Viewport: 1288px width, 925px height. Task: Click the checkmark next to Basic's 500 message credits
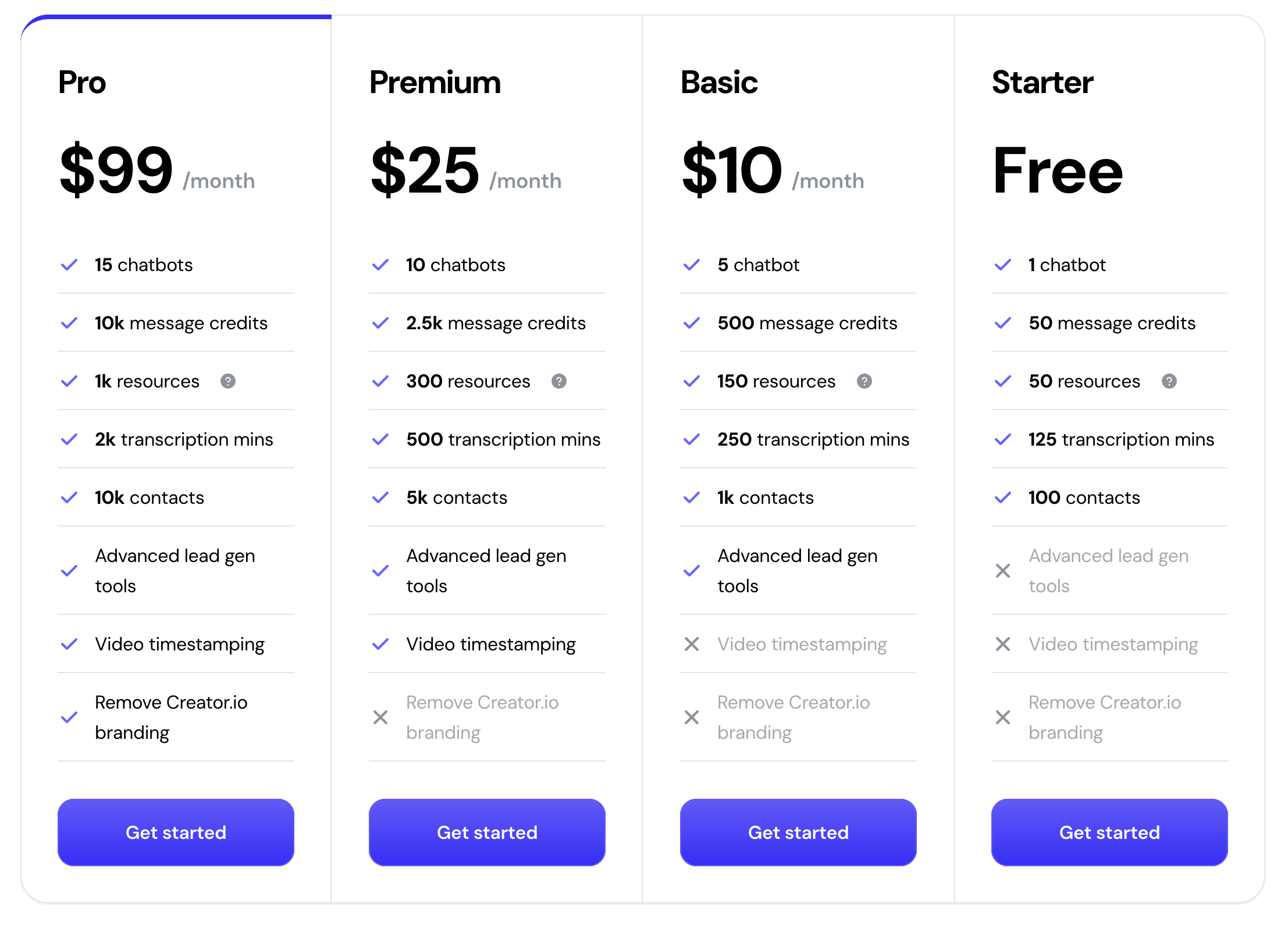[692, 323]
